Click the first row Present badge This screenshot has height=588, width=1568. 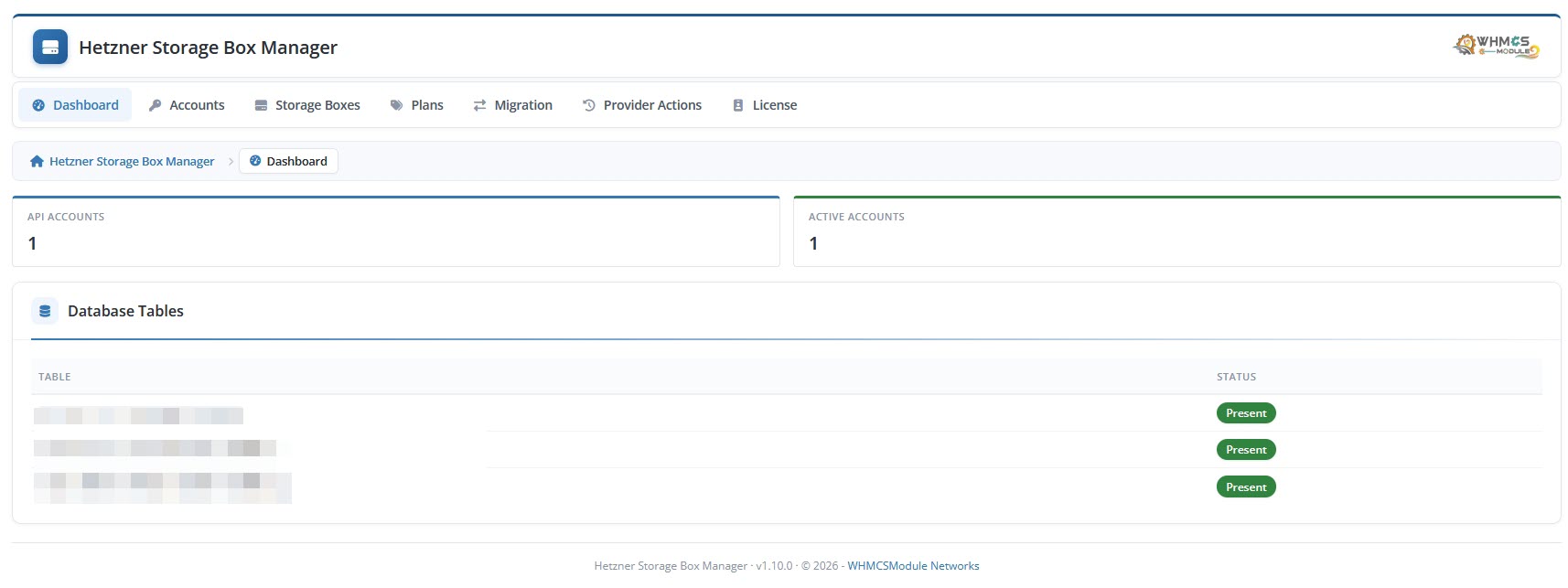[x=1246, y=413]
